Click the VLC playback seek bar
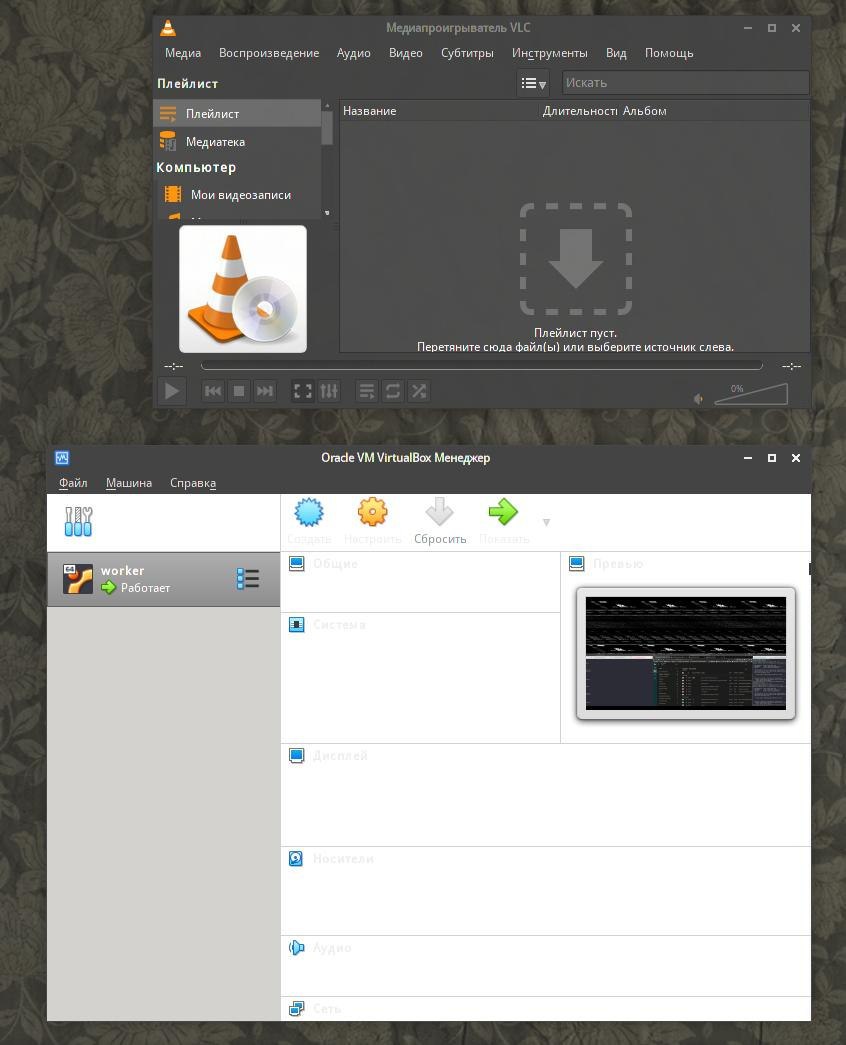846x1045 pixels. (481, 365)
